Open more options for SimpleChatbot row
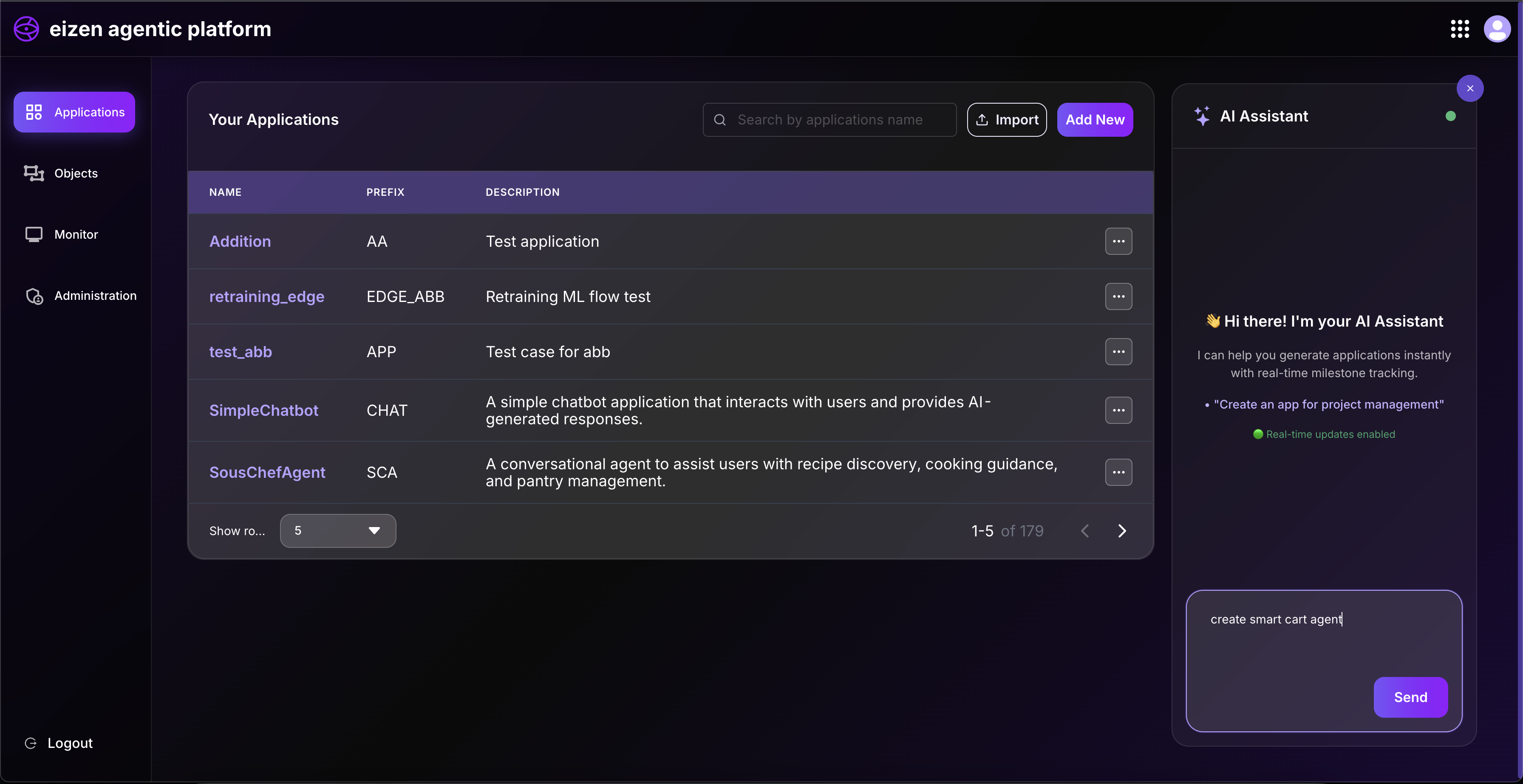The image size is (1523, 784). (1118, 411)
